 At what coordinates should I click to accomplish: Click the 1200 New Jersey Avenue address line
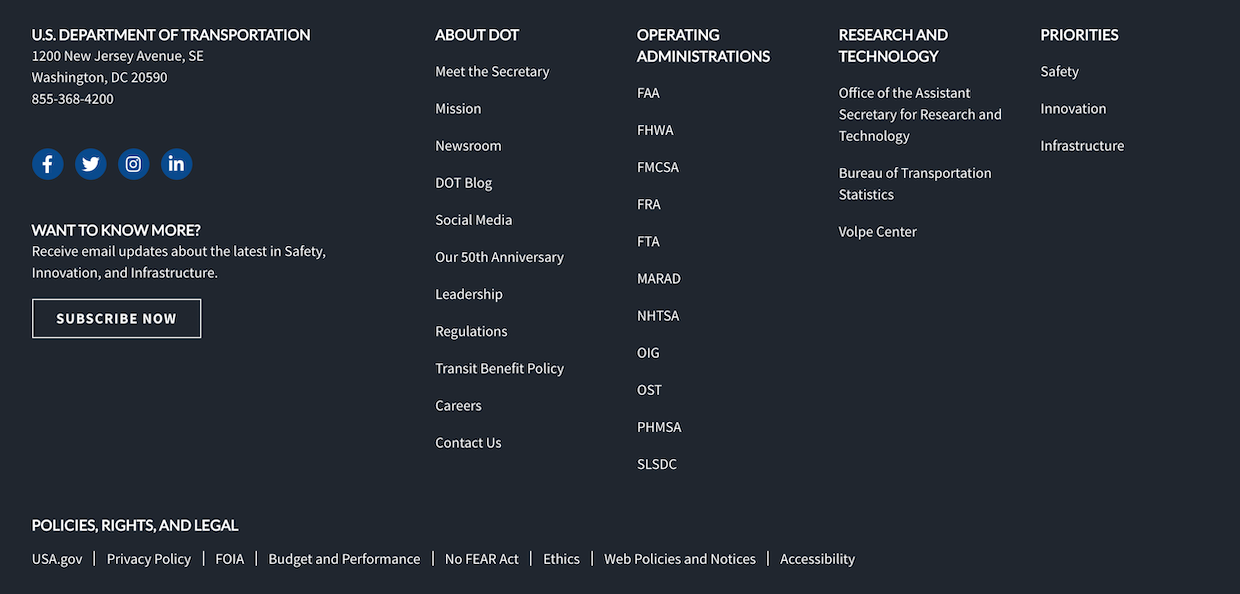(118, 56)
